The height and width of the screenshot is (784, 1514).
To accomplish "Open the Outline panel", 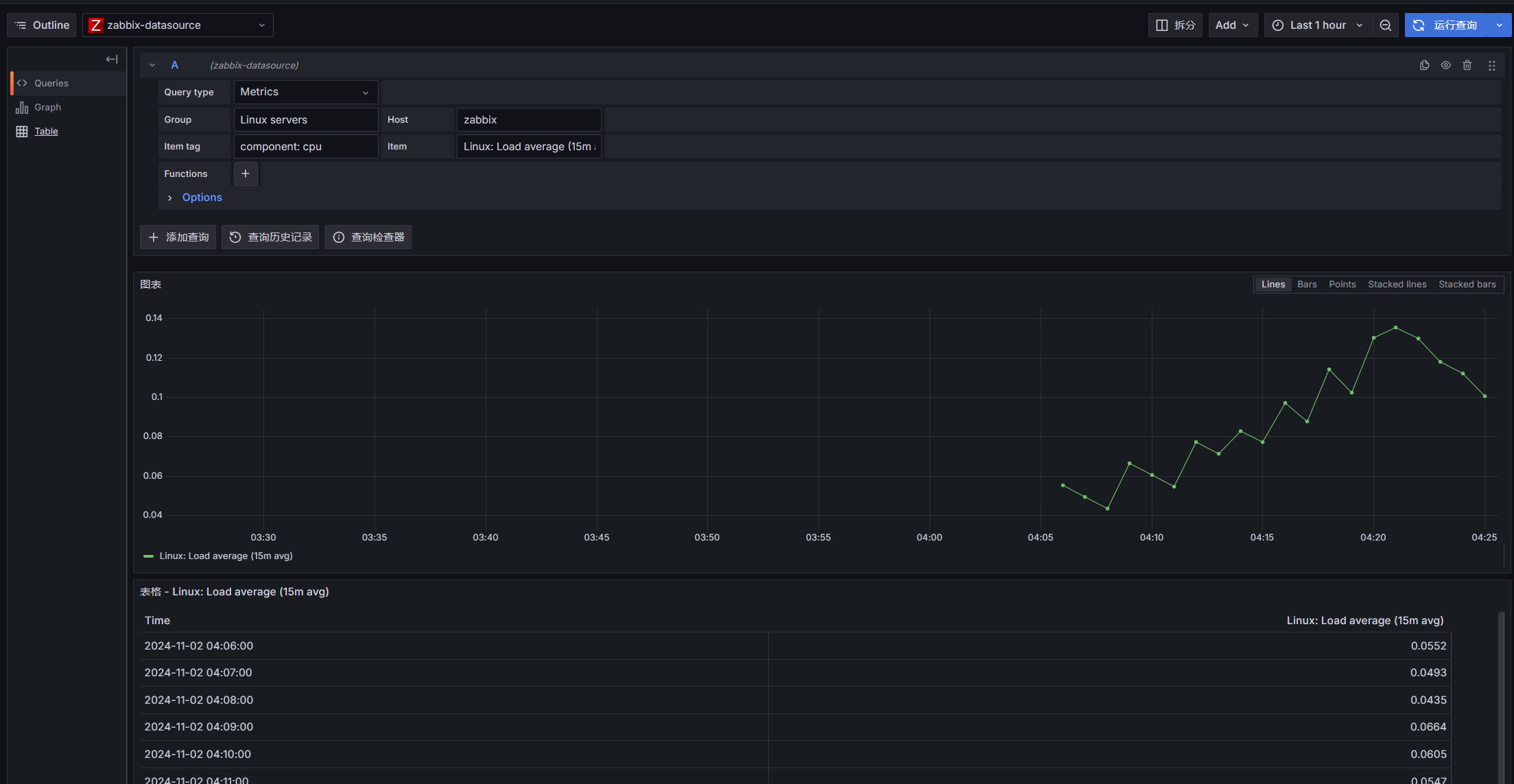I will click(x=42, y=25).
